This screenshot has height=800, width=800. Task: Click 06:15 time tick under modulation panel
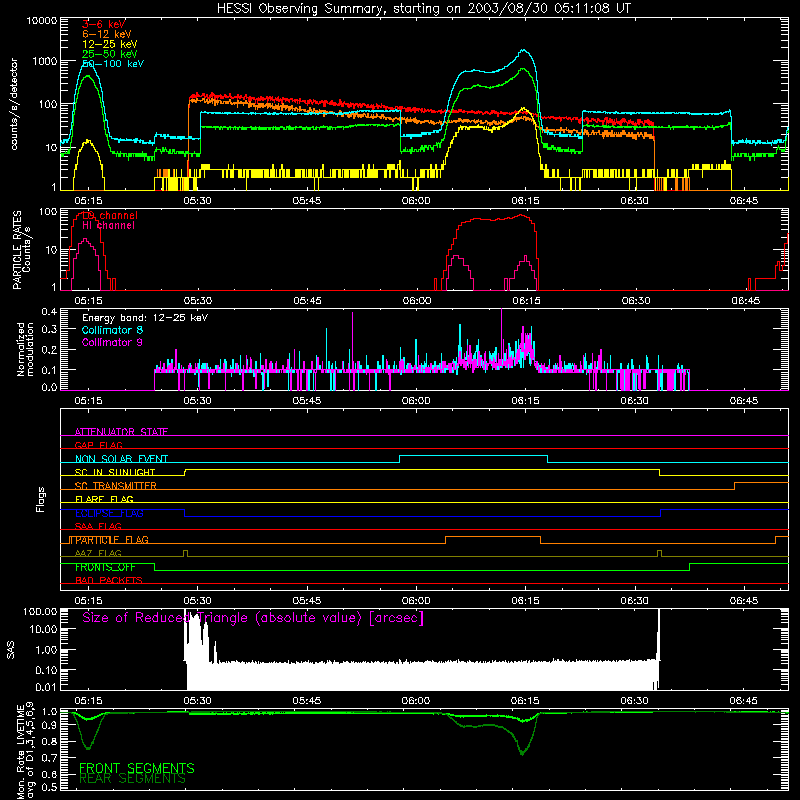pos(526,401)
